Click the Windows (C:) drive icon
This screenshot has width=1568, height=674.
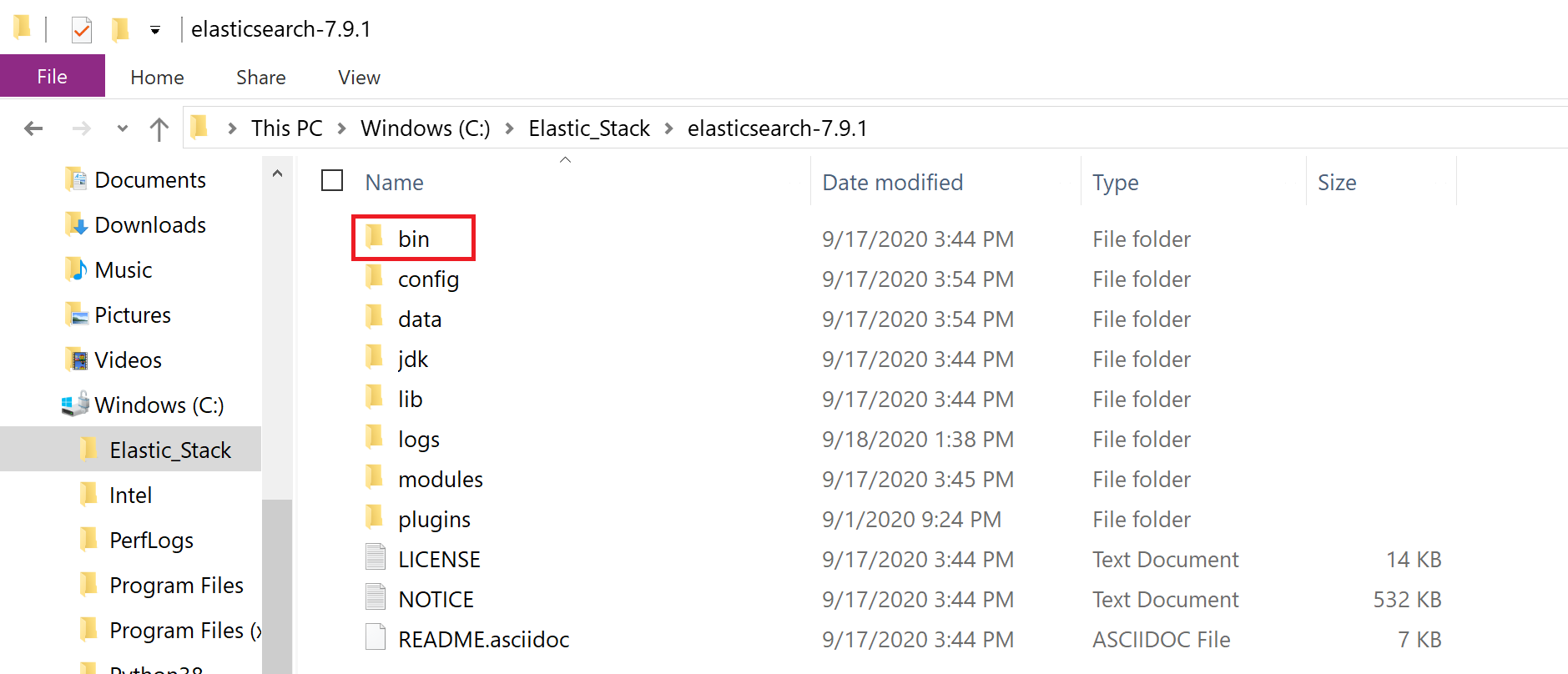pos(76,405)
